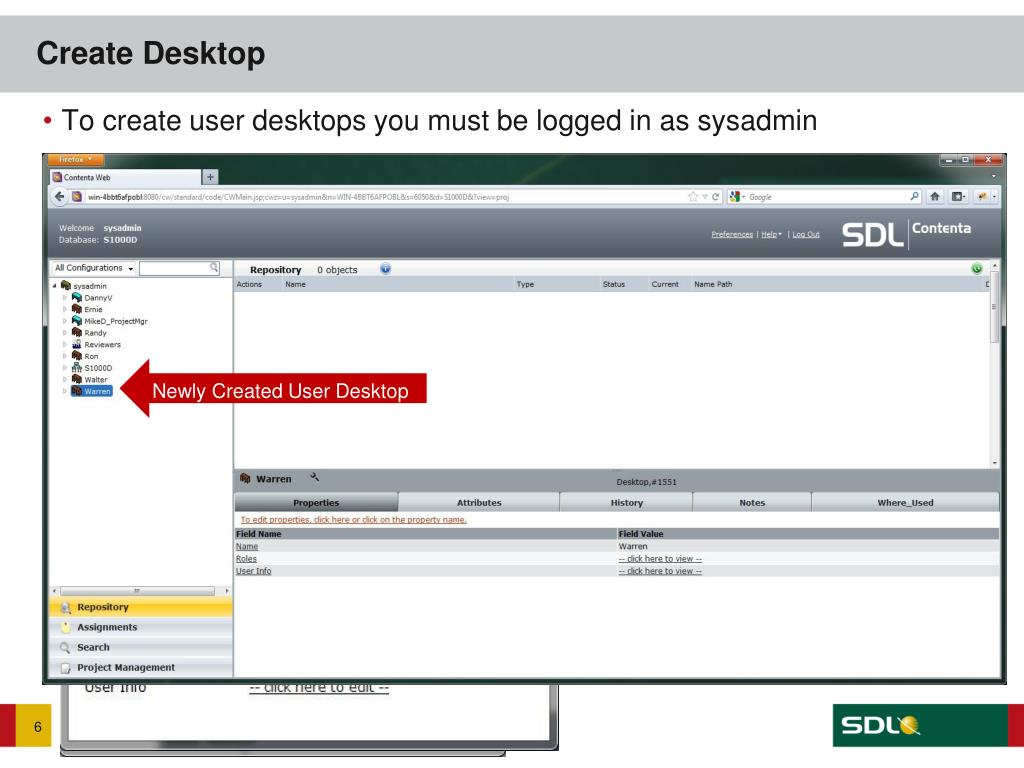Open the Repository navigation pane

pyautogui.click(x=140, y=607)
